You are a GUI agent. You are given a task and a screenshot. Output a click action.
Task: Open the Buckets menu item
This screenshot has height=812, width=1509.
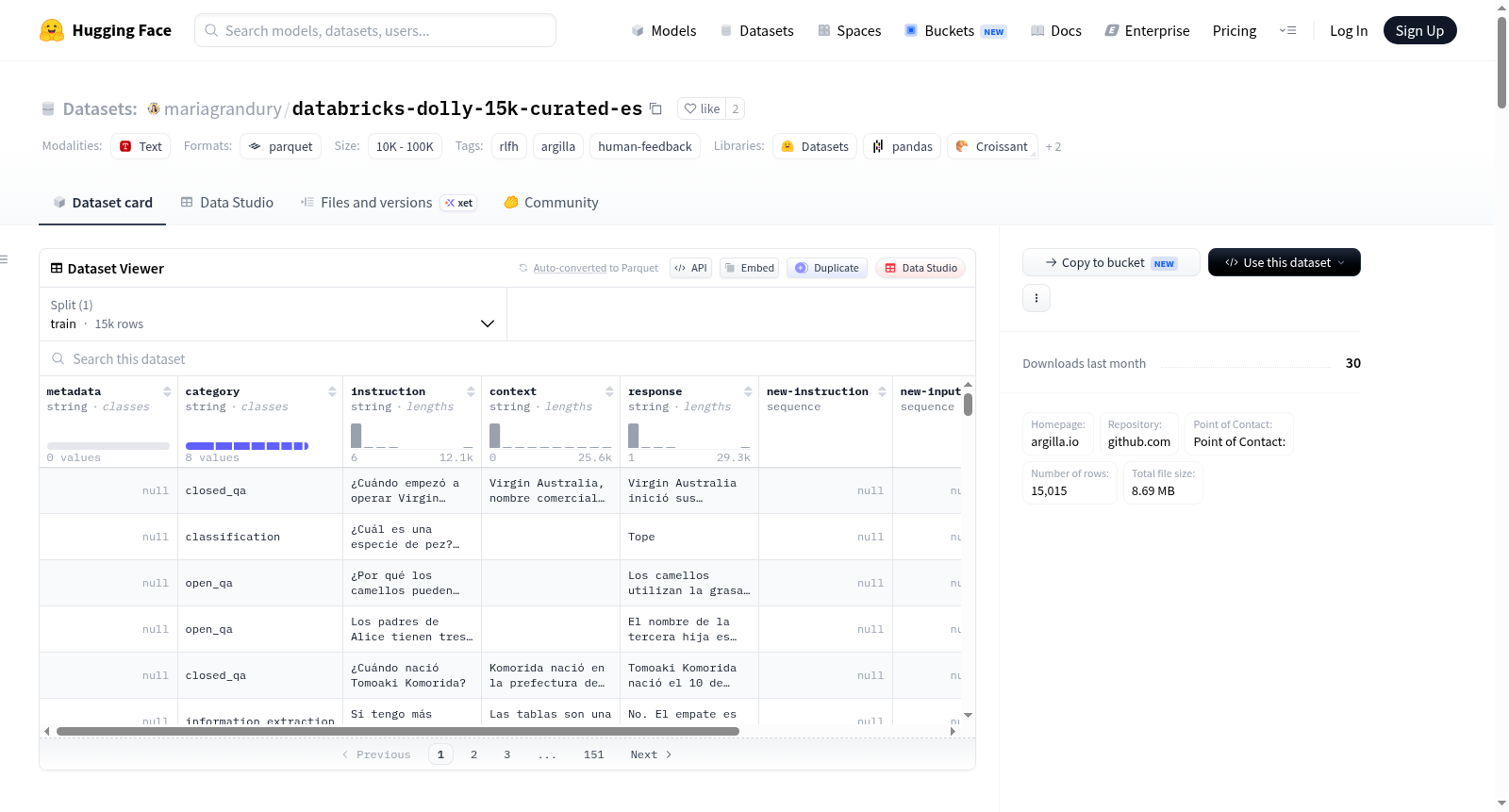955,30
